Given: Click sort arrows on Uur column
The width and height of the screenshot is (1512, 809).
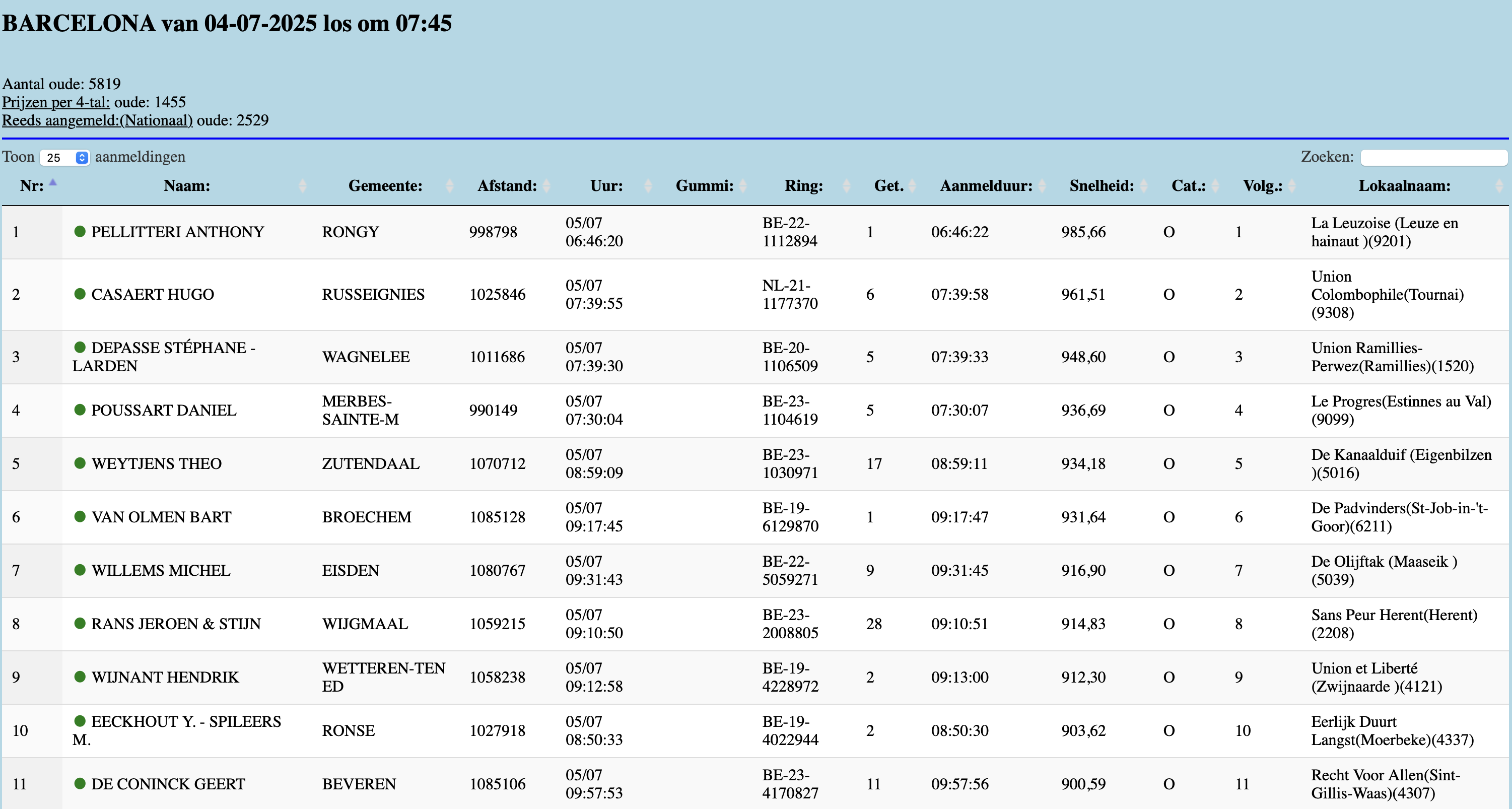Looking at the screenshot, I should [648, 186].
